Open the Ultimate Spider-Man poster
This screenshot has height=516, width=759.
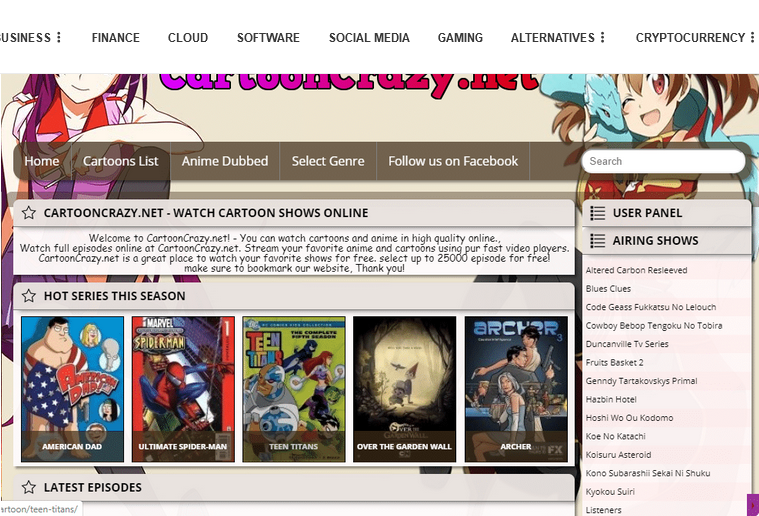click(183, 389)
